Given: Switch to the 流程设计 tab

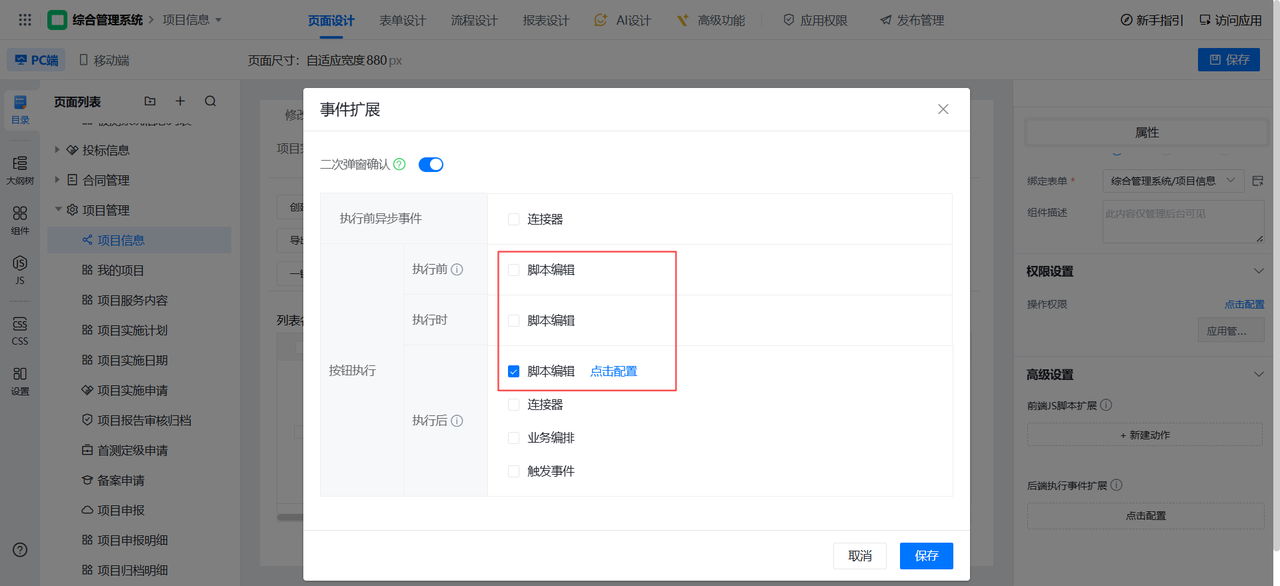Looking at the screenshot, I should [x=474, y=20].
